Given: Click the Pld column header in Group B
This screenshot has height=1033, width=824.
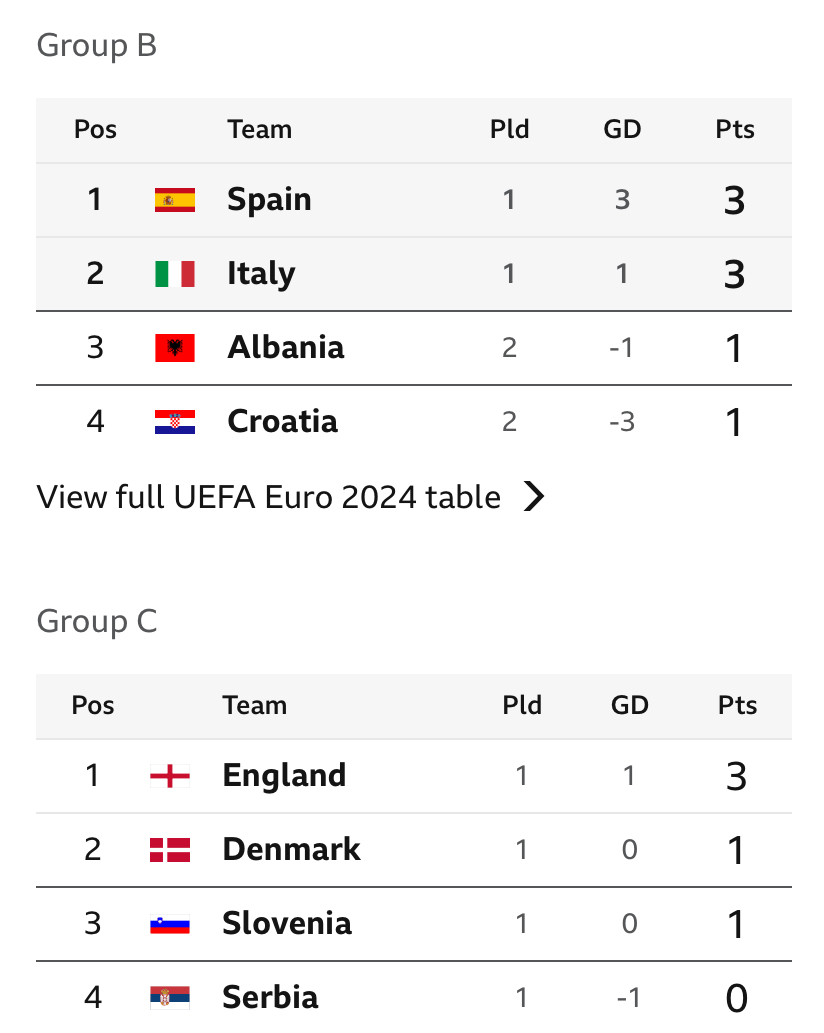Looking at the screenshot, I should [x=509, y=129].
